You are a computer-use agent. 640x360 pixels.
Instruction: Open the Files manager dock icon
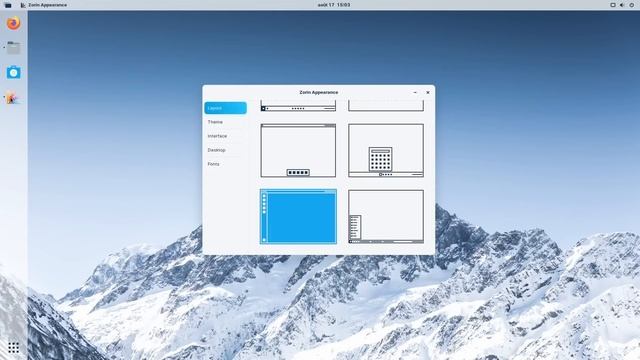coord(13,48)
